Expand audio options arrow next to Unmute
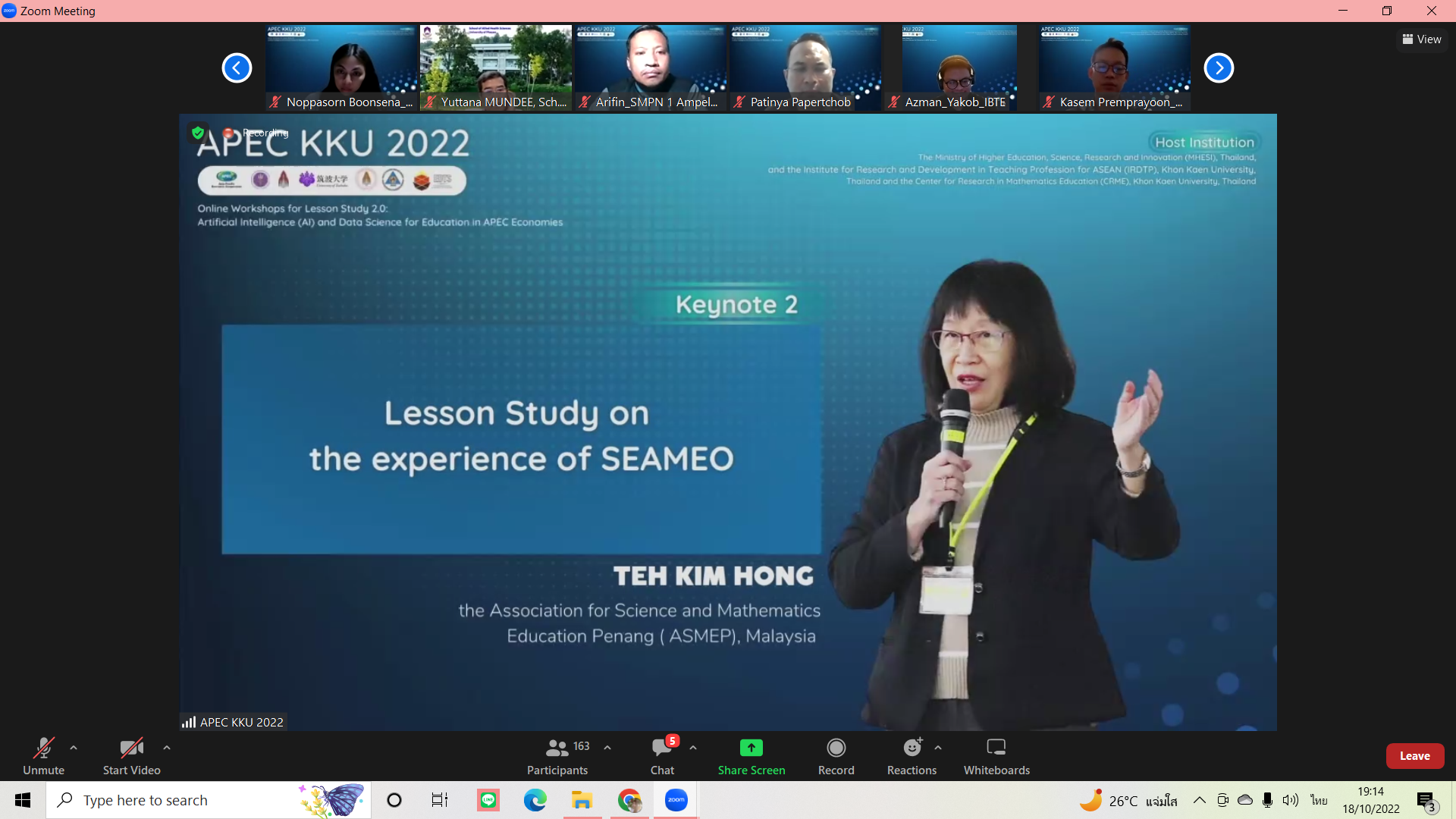The width and height of the screenshot is (1456, 819). point(74,748)
